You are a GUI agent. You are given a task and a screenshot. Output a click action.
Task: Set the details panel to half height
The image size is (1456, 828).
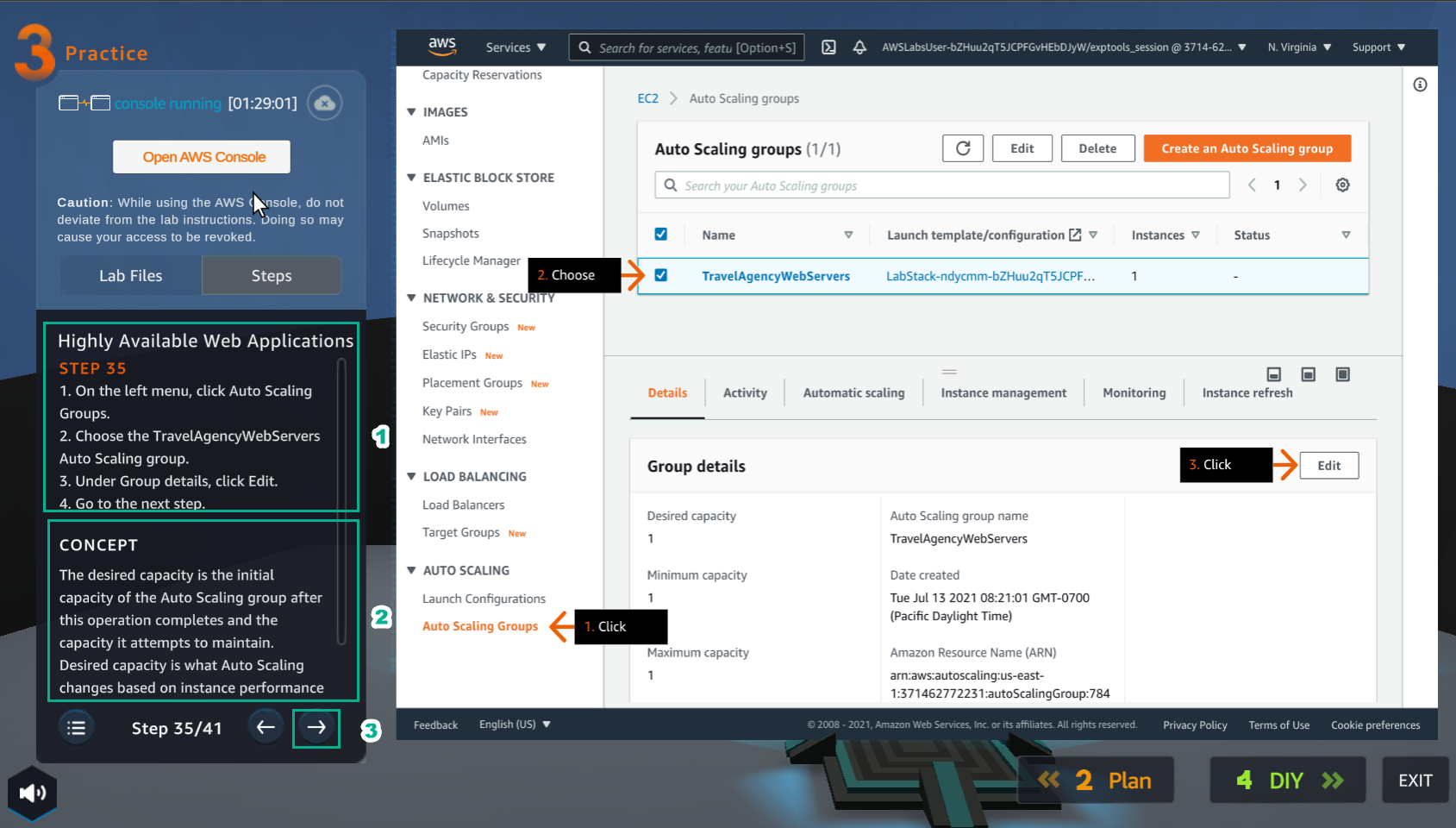(x=1308, y=374)
